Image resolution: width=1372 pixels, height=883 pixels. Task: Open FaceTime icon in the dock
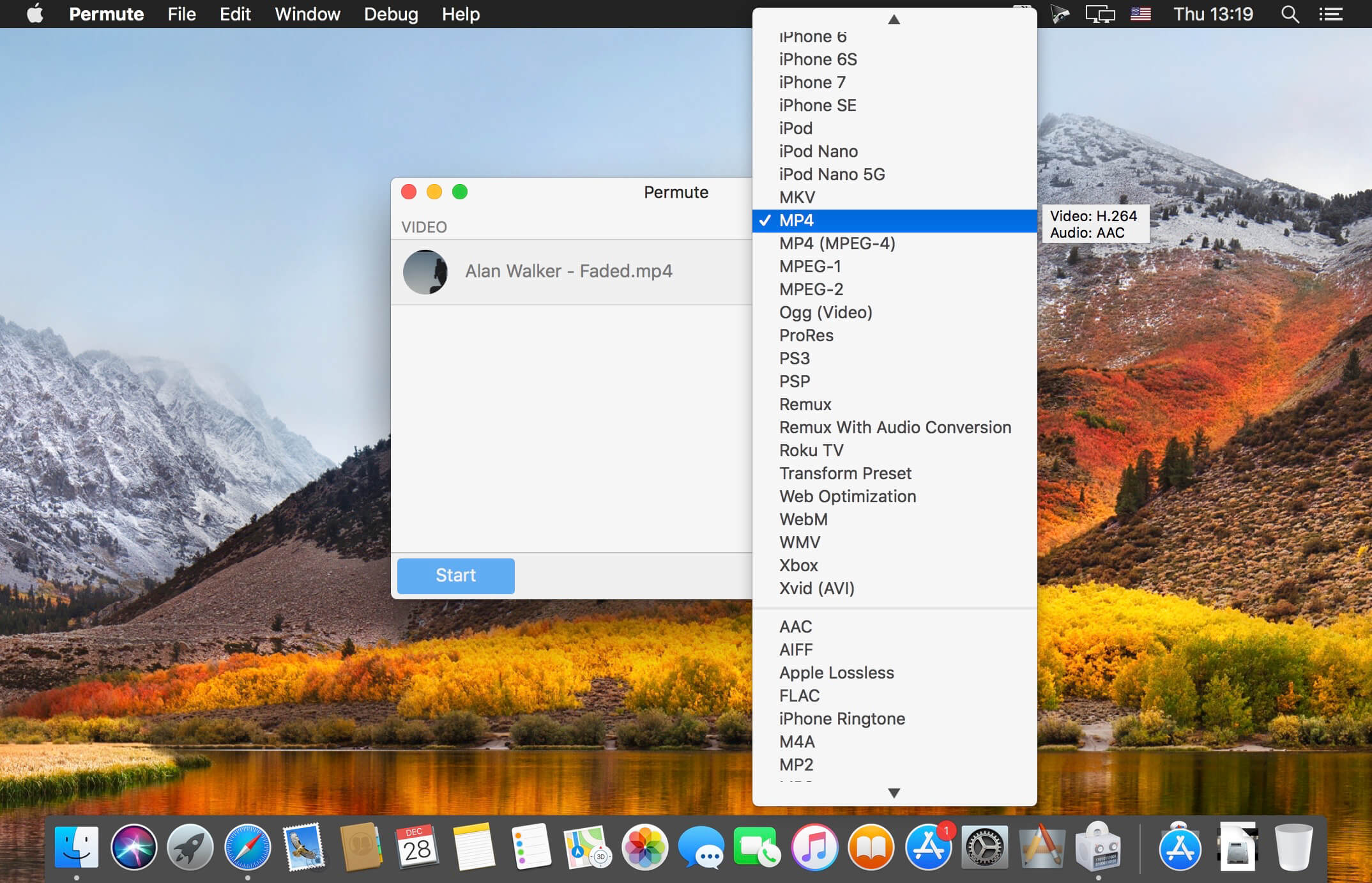pos(758,848)
